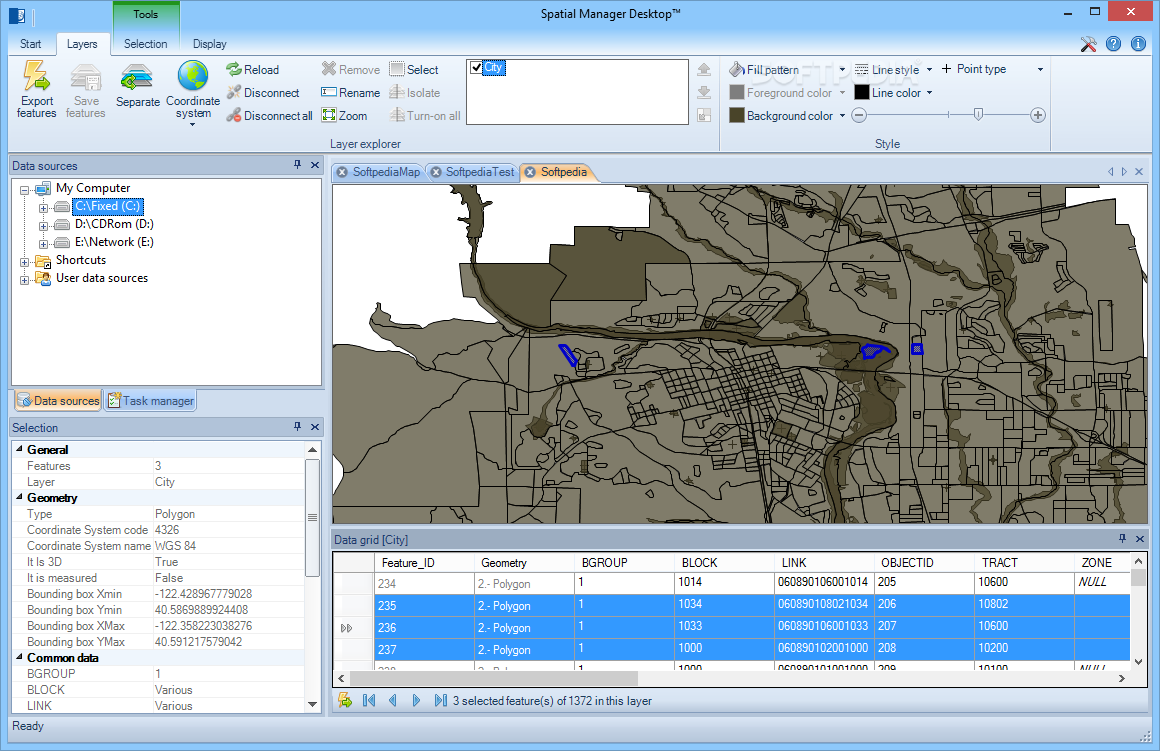1160x751 pixels.
Task: Click the style slider handle
Action: 978,115
